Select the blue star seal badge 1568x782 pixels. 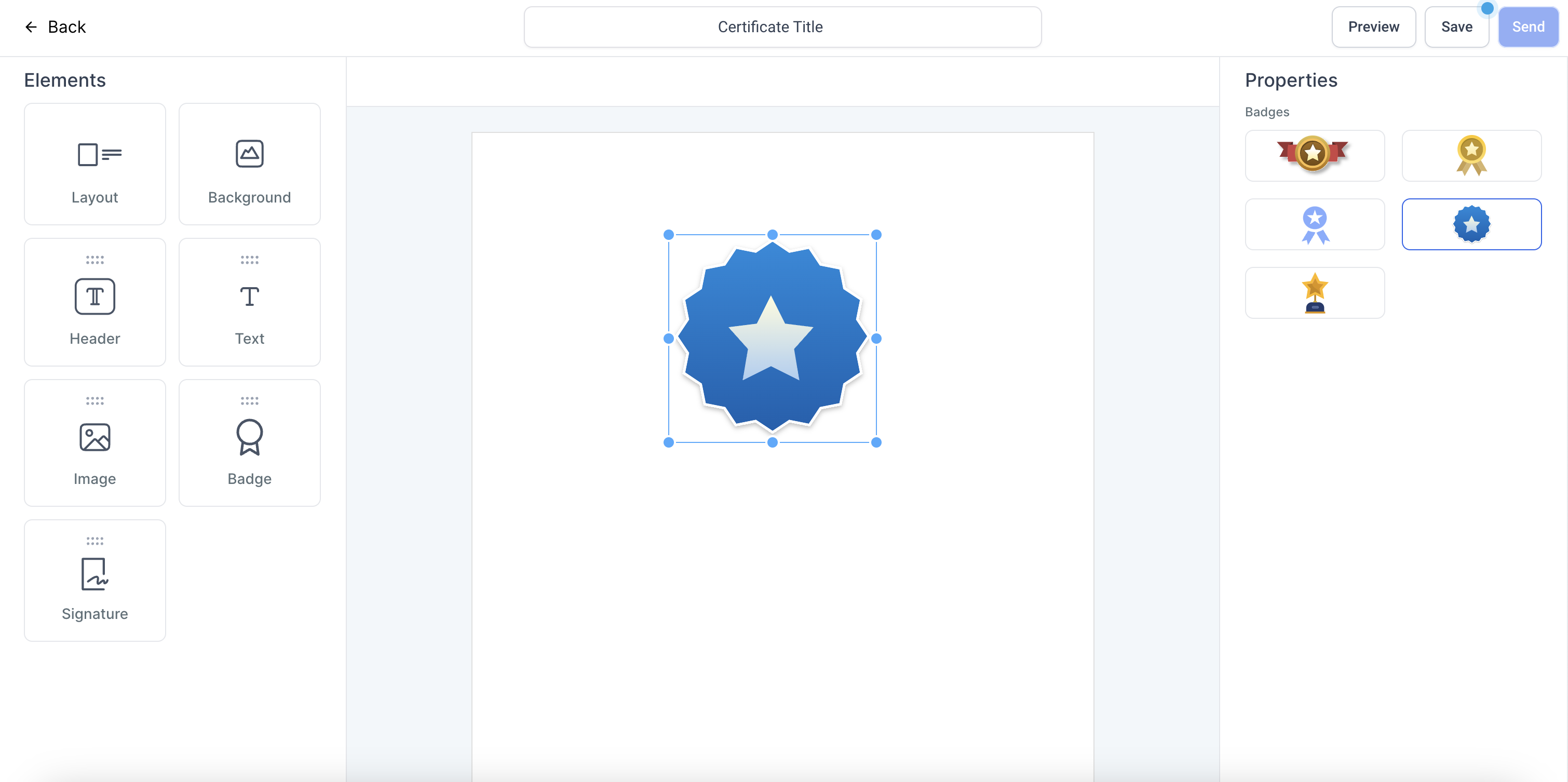point(1470,224)
